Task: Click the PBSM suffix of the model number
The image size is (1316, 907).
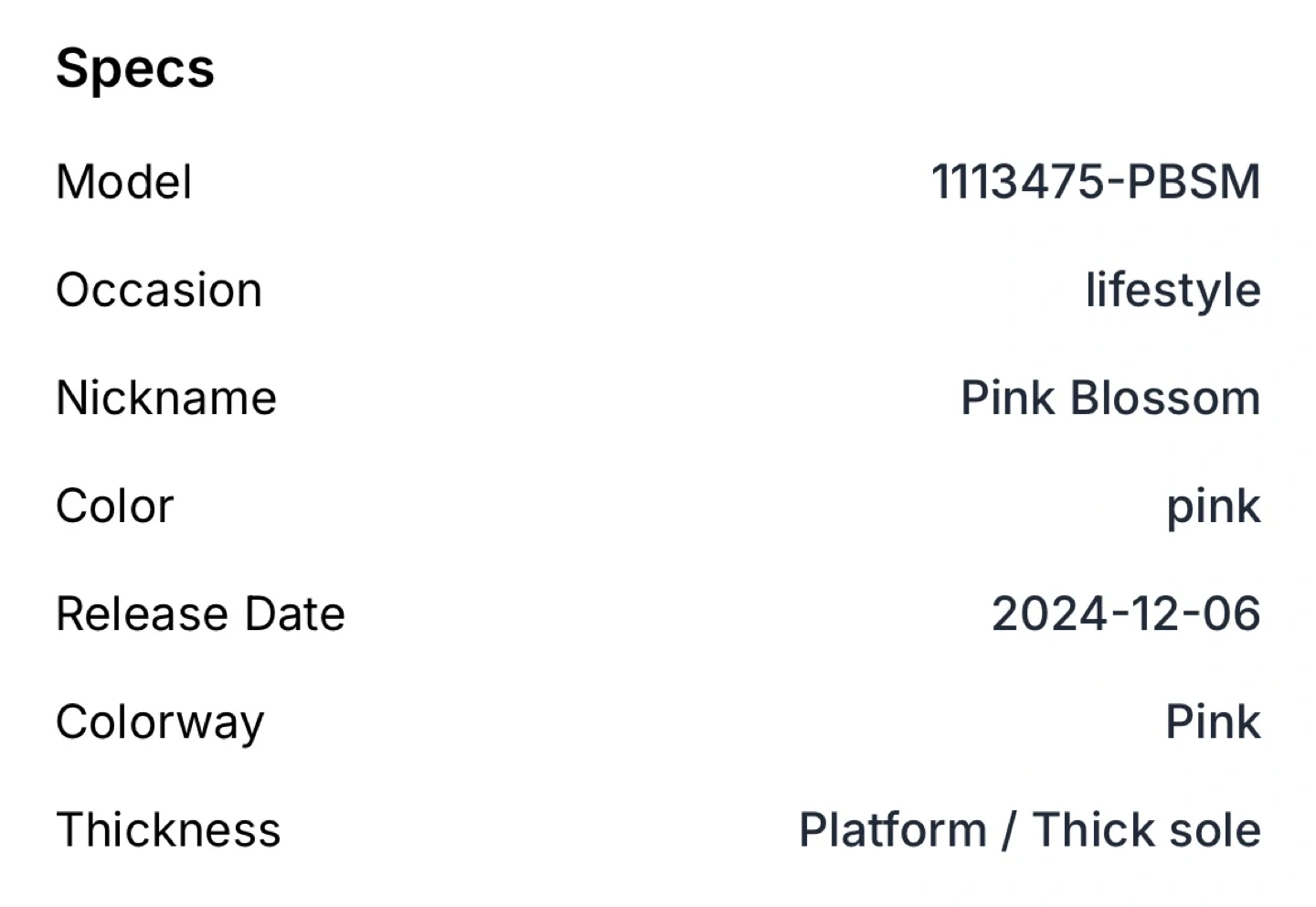Action: click(1194, 182)
